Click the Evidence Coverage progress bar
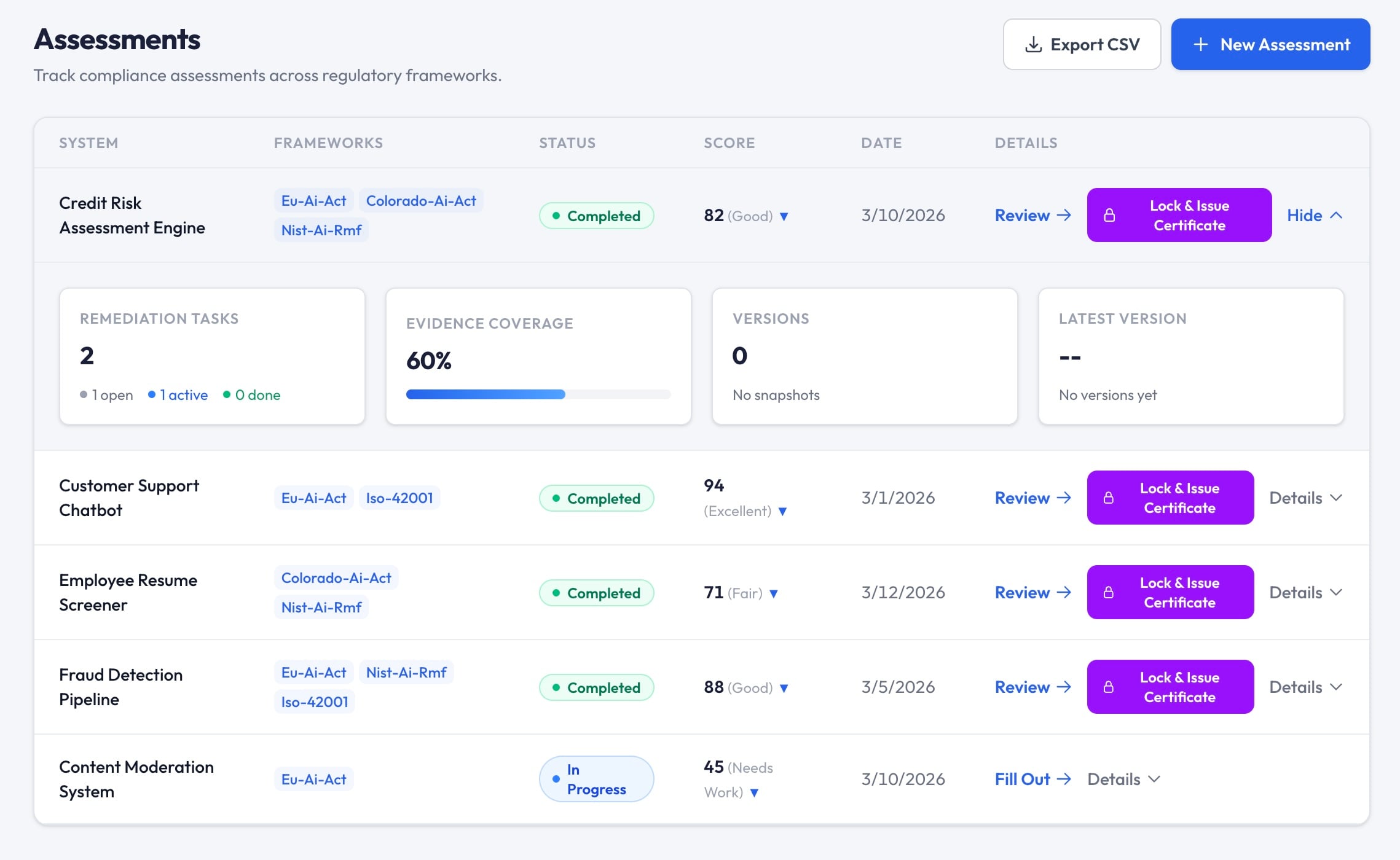 (x=538, y=394)
